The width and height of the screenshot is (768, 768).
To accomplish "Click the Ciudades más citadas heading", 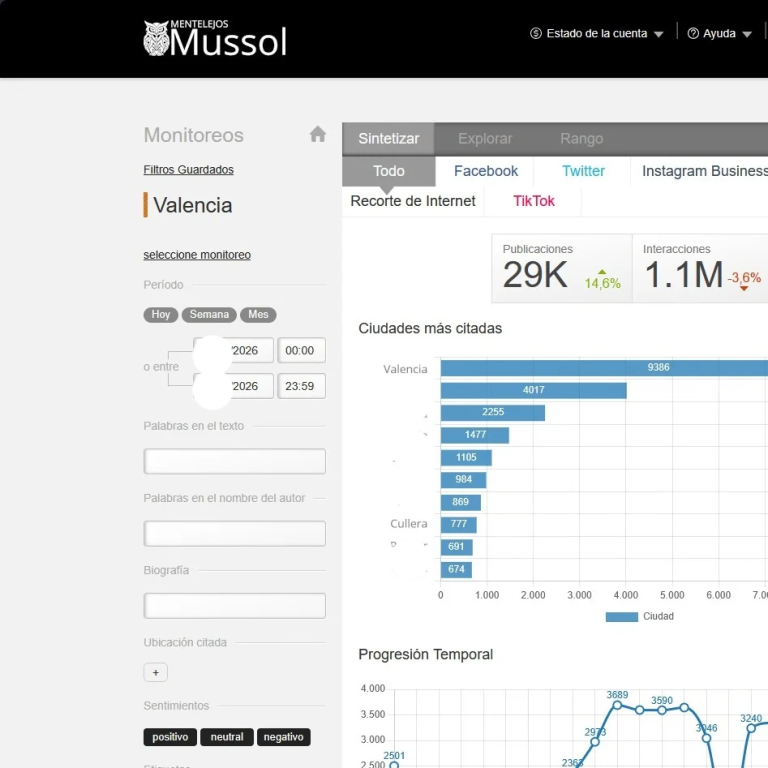I will pos(430,328).
